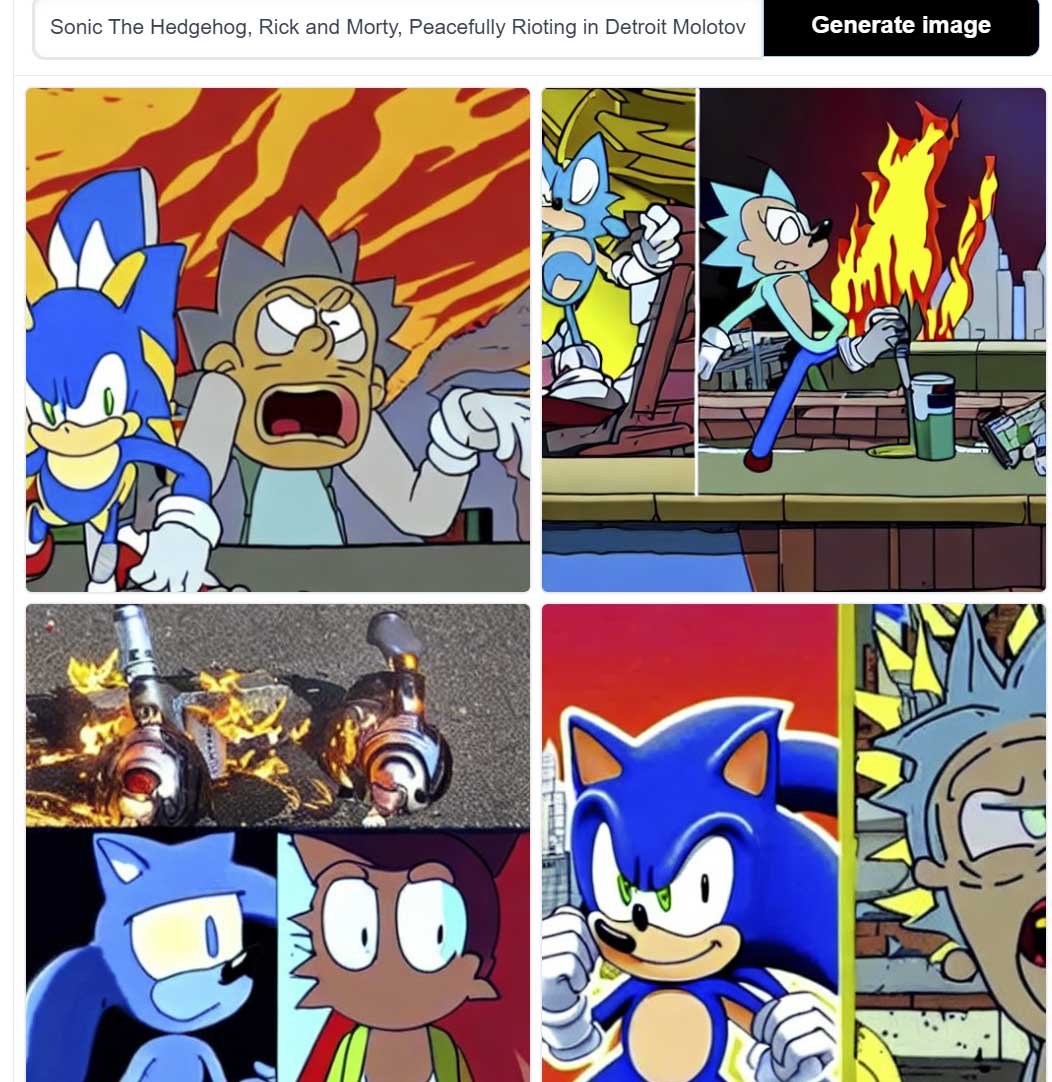Select the Rick panel right of yellow divider
Screen dimensions: 1052x1082
point(951,843)
